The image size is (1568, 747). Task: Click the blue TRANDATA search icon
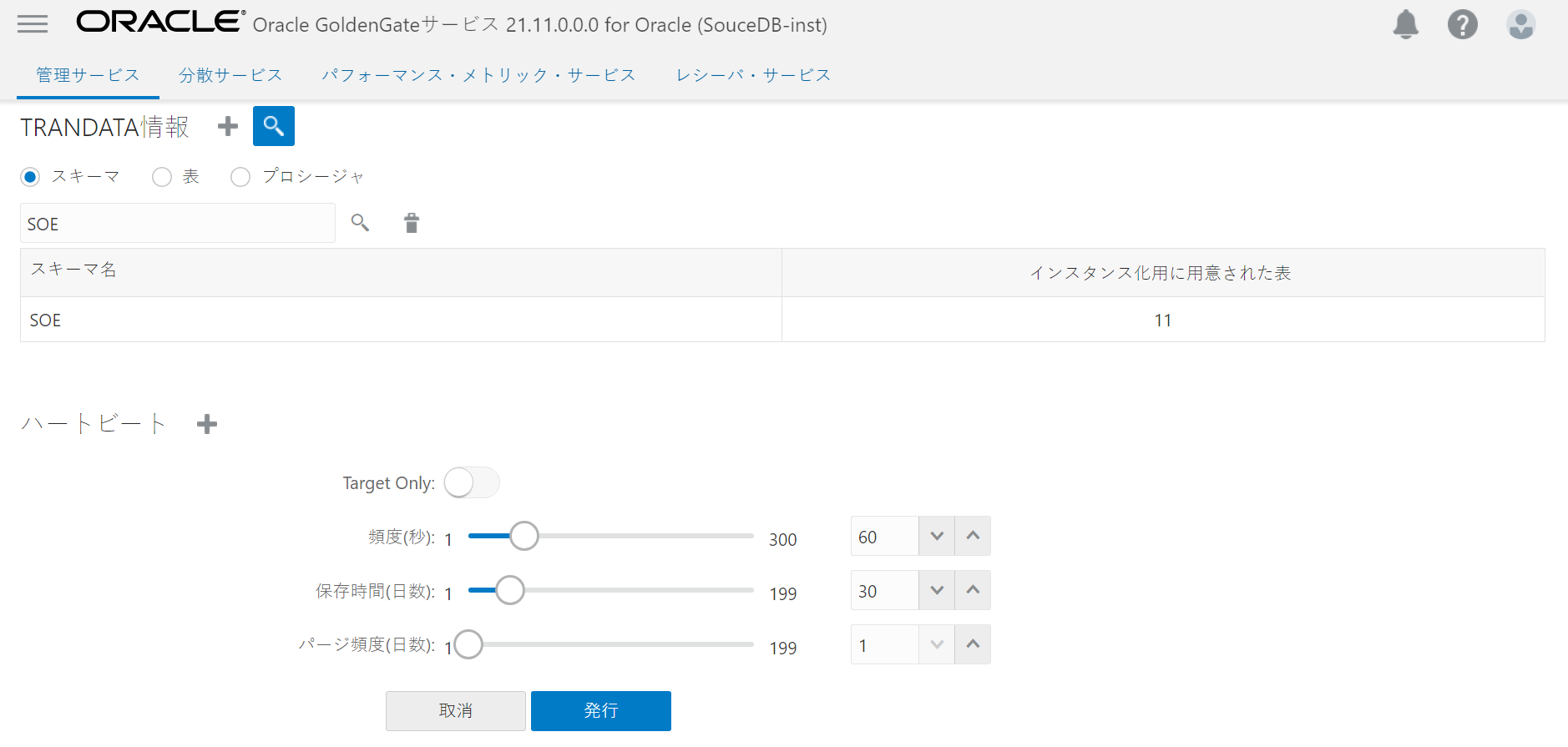(x=274, y=126)
